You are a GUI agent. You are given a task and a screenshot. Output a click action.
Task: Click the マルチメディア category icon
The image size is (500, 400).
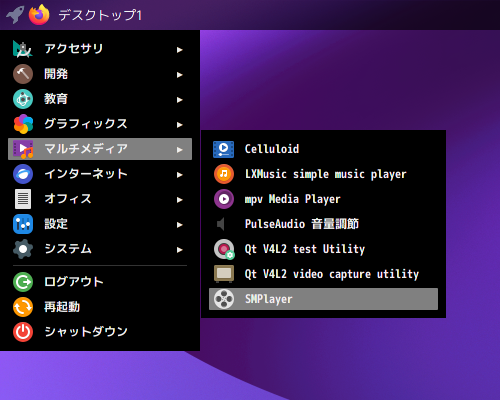pos(23,149)
